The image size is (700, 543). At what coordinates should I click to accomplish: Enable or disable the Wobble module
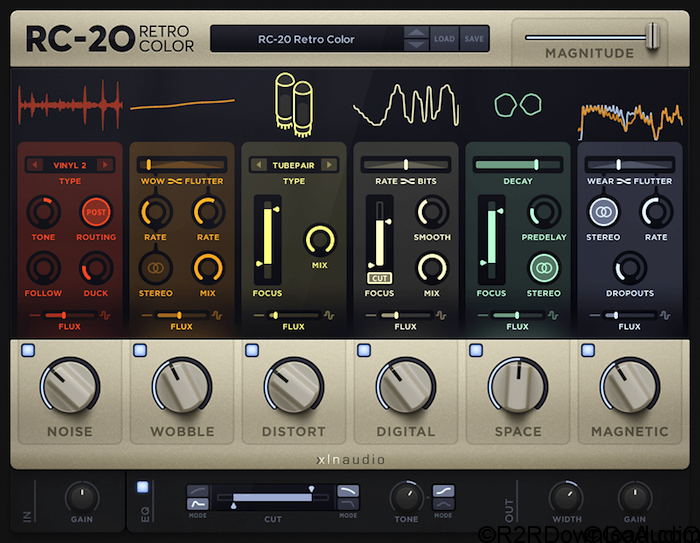pyautogui.click(x=140, y=351)
